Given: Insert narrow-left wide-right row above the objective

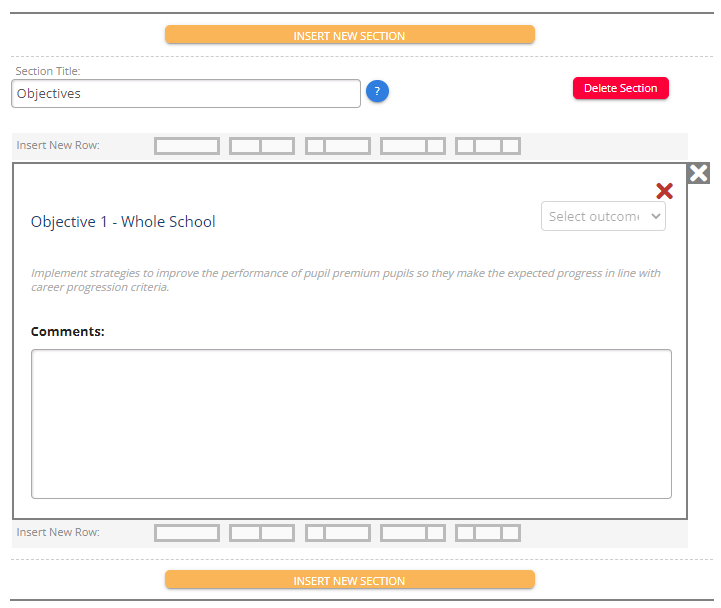Looking at the screenshot, I should point(338,146).
